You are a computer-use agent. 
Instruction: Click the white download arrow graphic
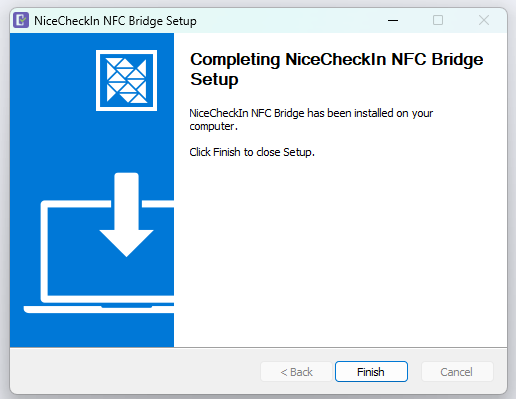pos(126,214)
